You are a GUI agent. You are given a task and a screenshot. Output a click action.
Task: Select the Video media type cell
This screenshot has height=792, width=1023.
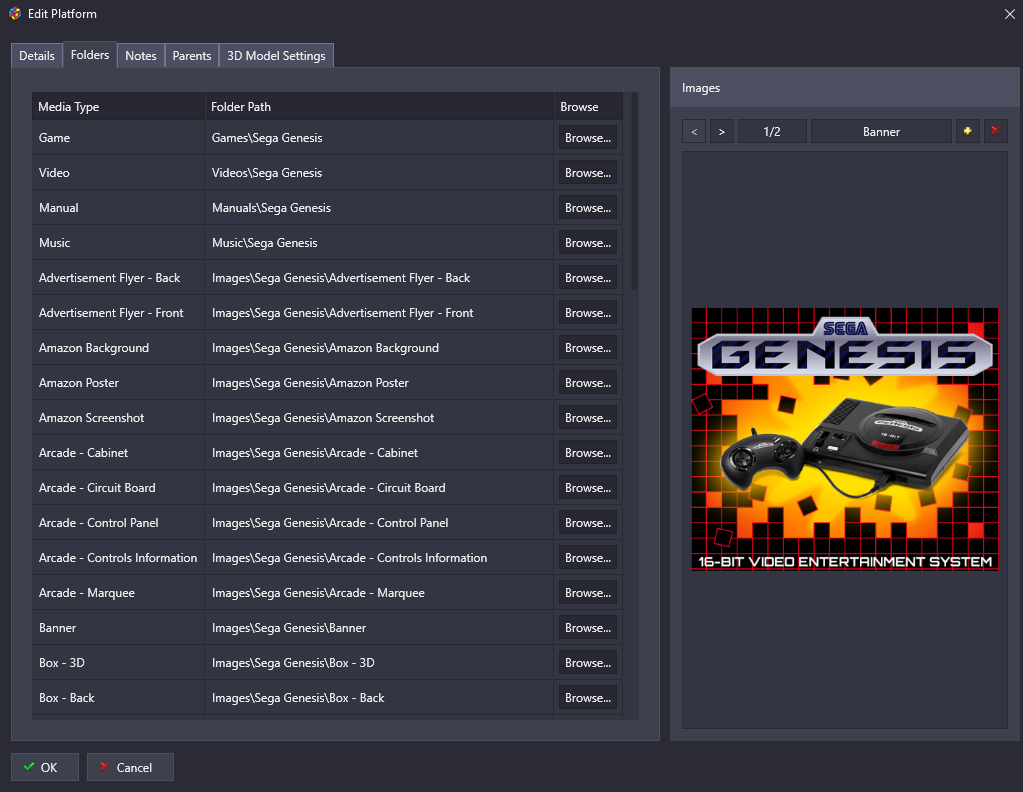[x=118, y=173]
